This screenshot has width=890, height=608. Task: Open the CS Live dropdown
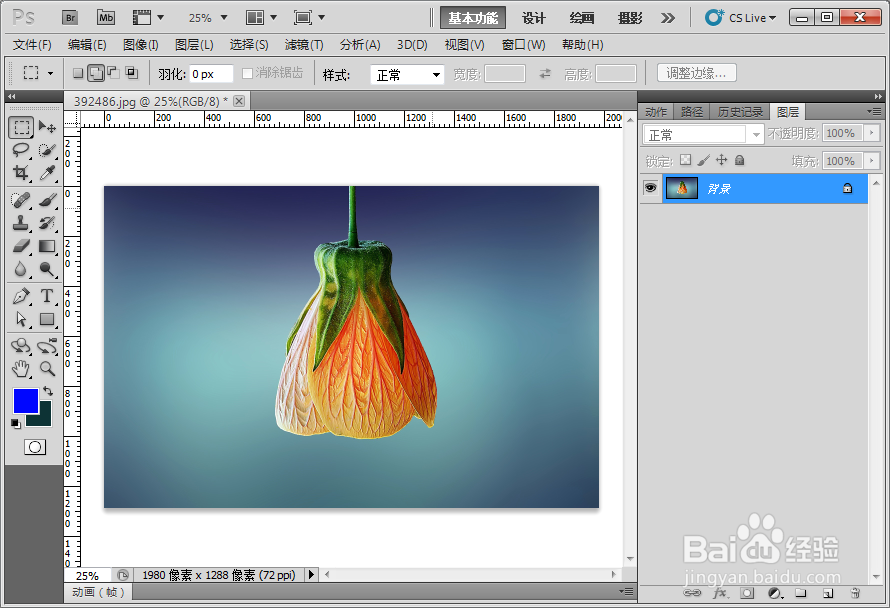coord(741,18)
